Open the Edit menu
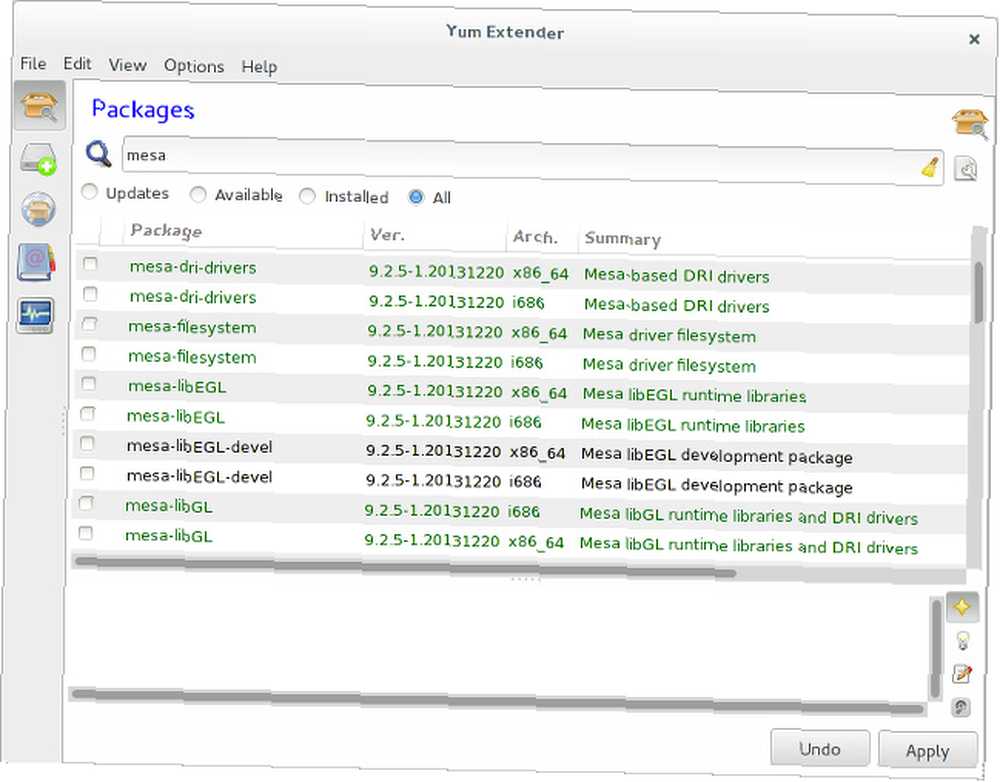This screenshot has height=782, width=1000. tap(77, 64)
